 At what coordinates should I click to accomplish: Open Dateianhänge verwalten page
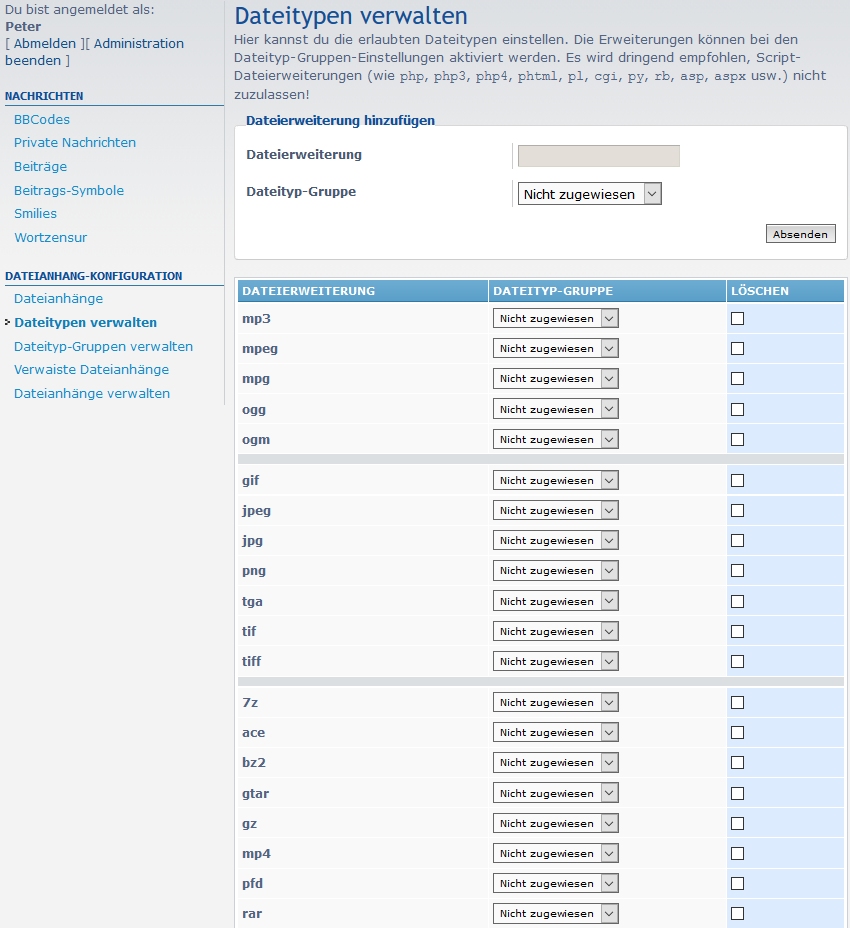pyautogui.click(x=92, y=394)
